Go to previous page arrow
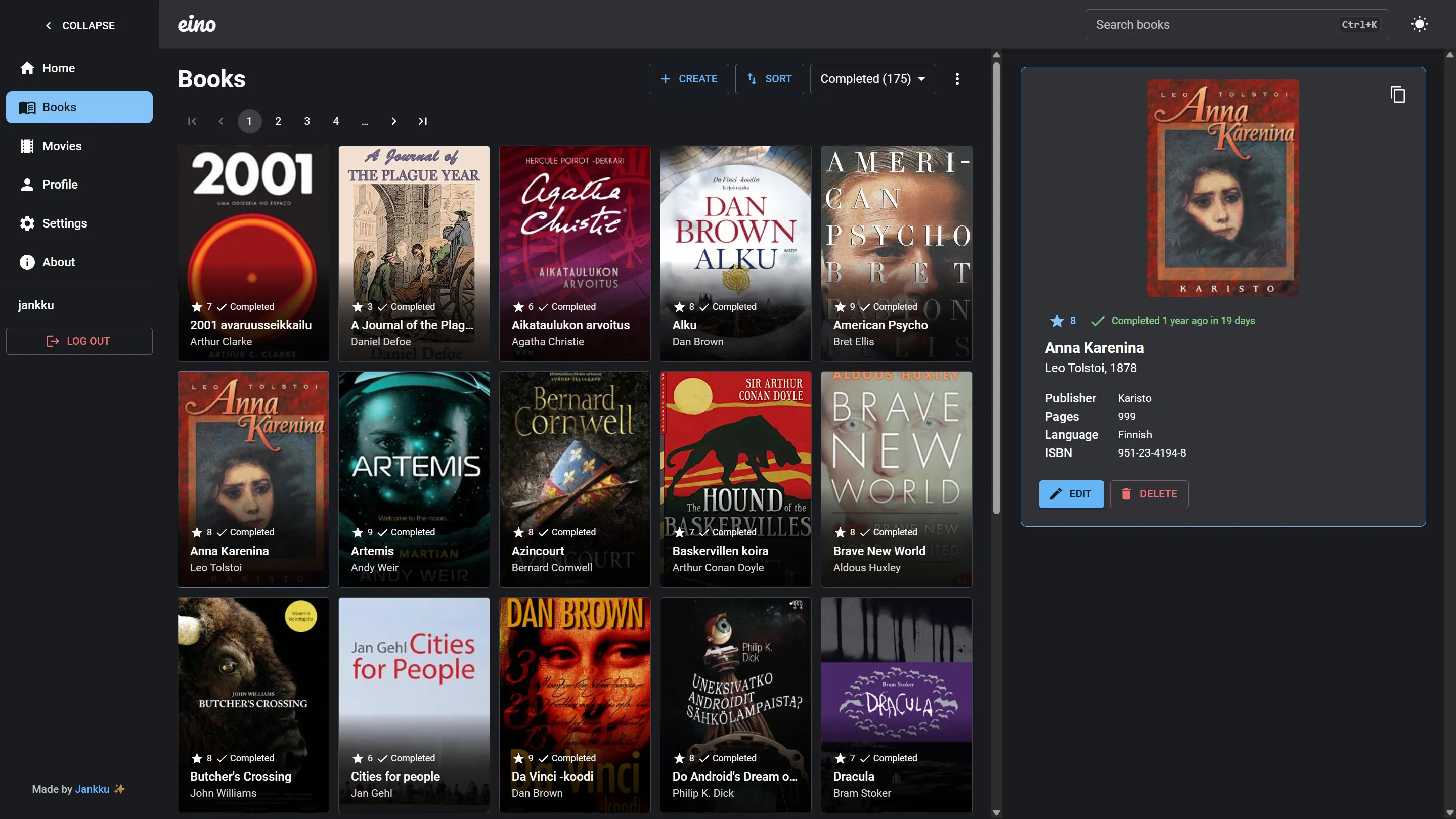 [x=221, y=121]
